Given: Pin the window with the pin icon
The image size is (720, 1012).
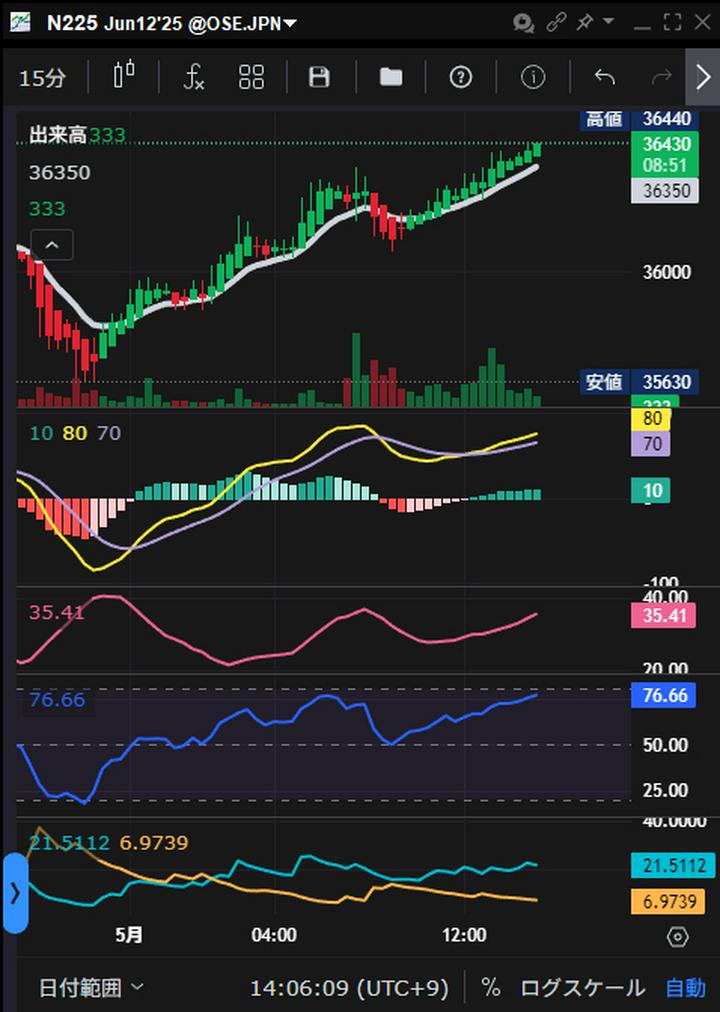Looking at the screenshot, I should 584,22.
